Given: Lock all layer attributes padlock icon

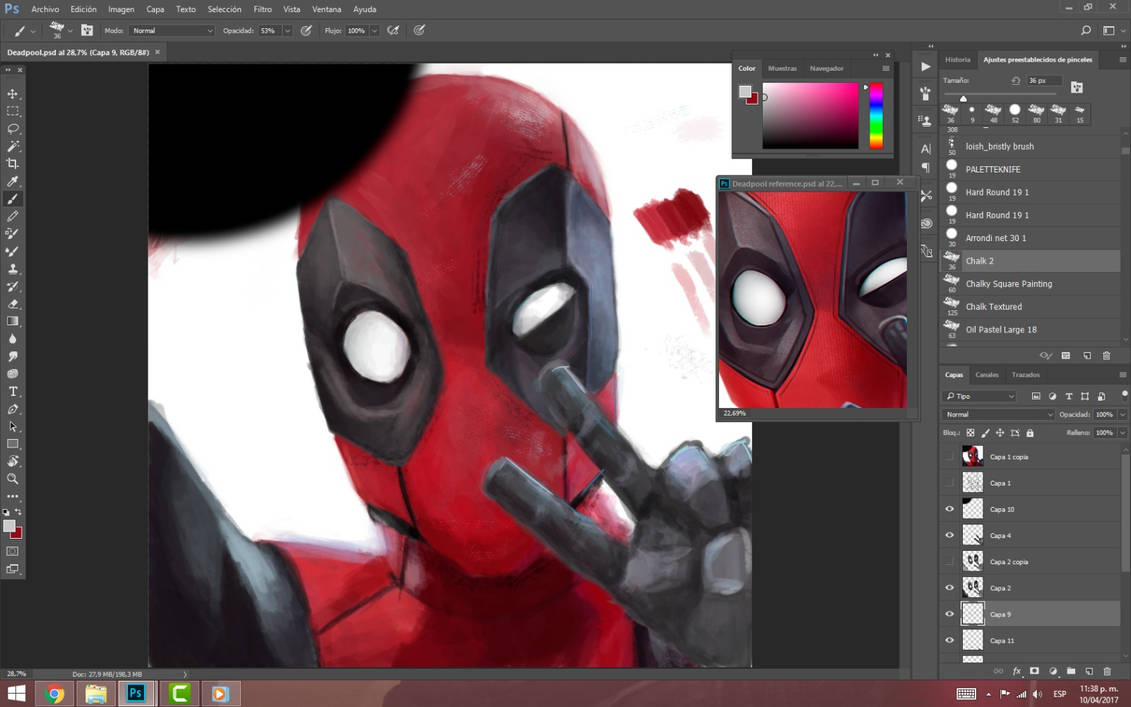Looking at the screenshot, I should (x=1030, y=433).
